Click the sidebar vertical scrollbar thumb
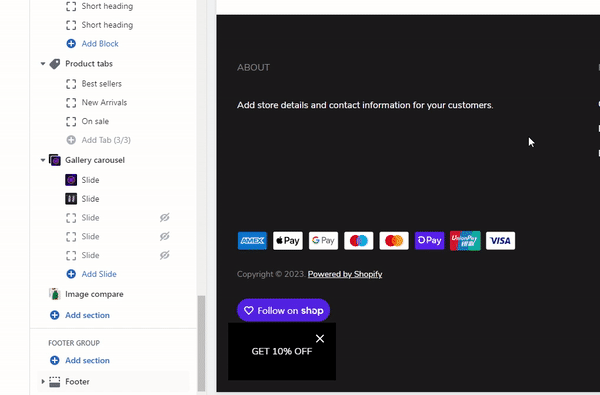Viewport: 600px width, 395px height. tap(201, 343)
